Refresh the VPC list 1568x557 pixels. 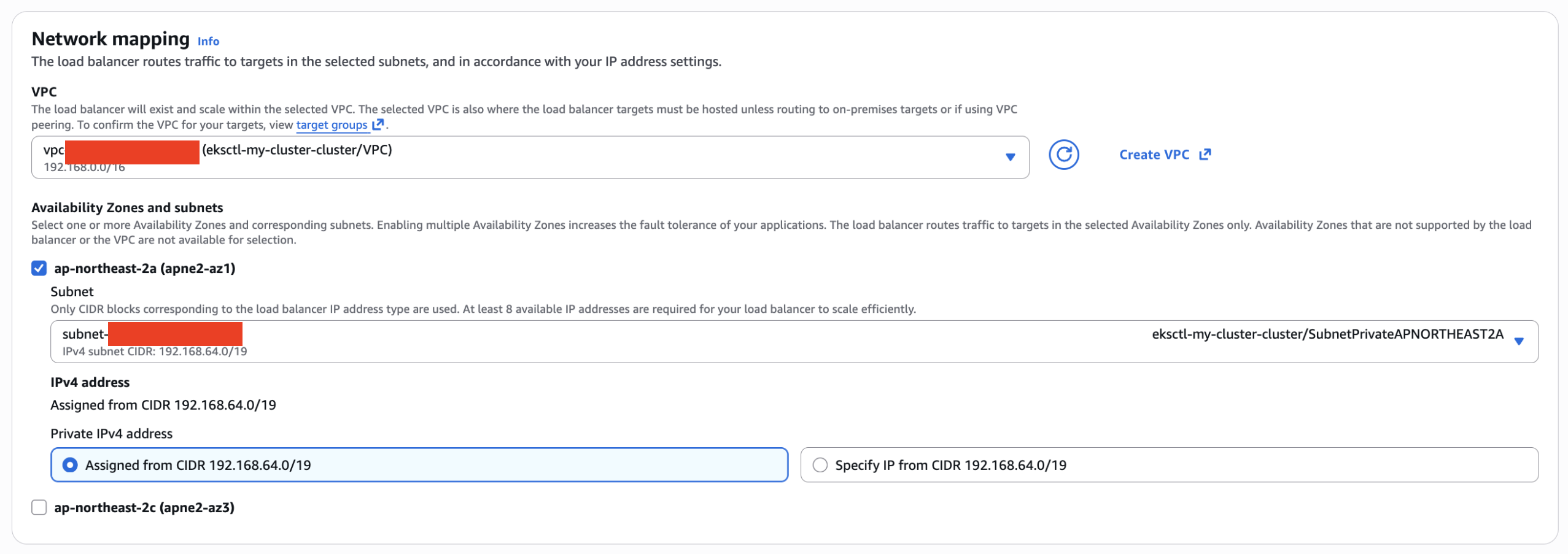[x=1063, y=155]
